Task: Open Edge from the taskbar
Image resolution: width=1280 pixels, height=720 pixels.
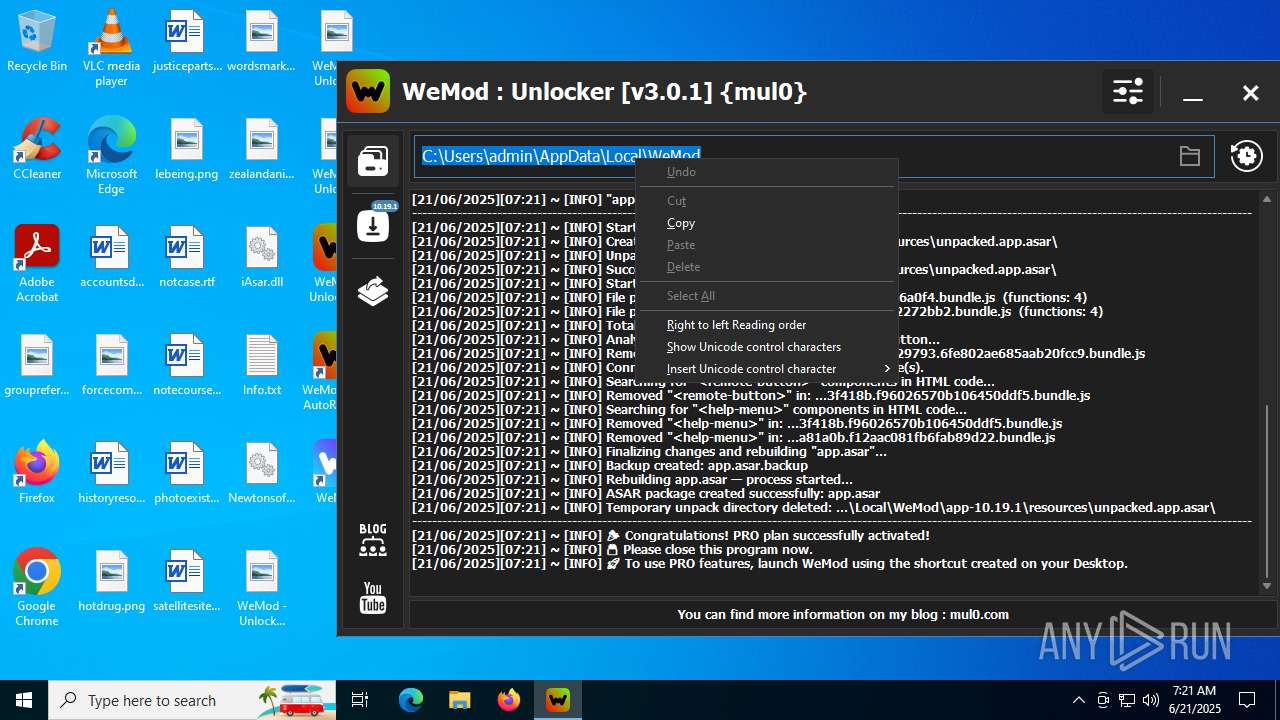Action: coord(411,700)
